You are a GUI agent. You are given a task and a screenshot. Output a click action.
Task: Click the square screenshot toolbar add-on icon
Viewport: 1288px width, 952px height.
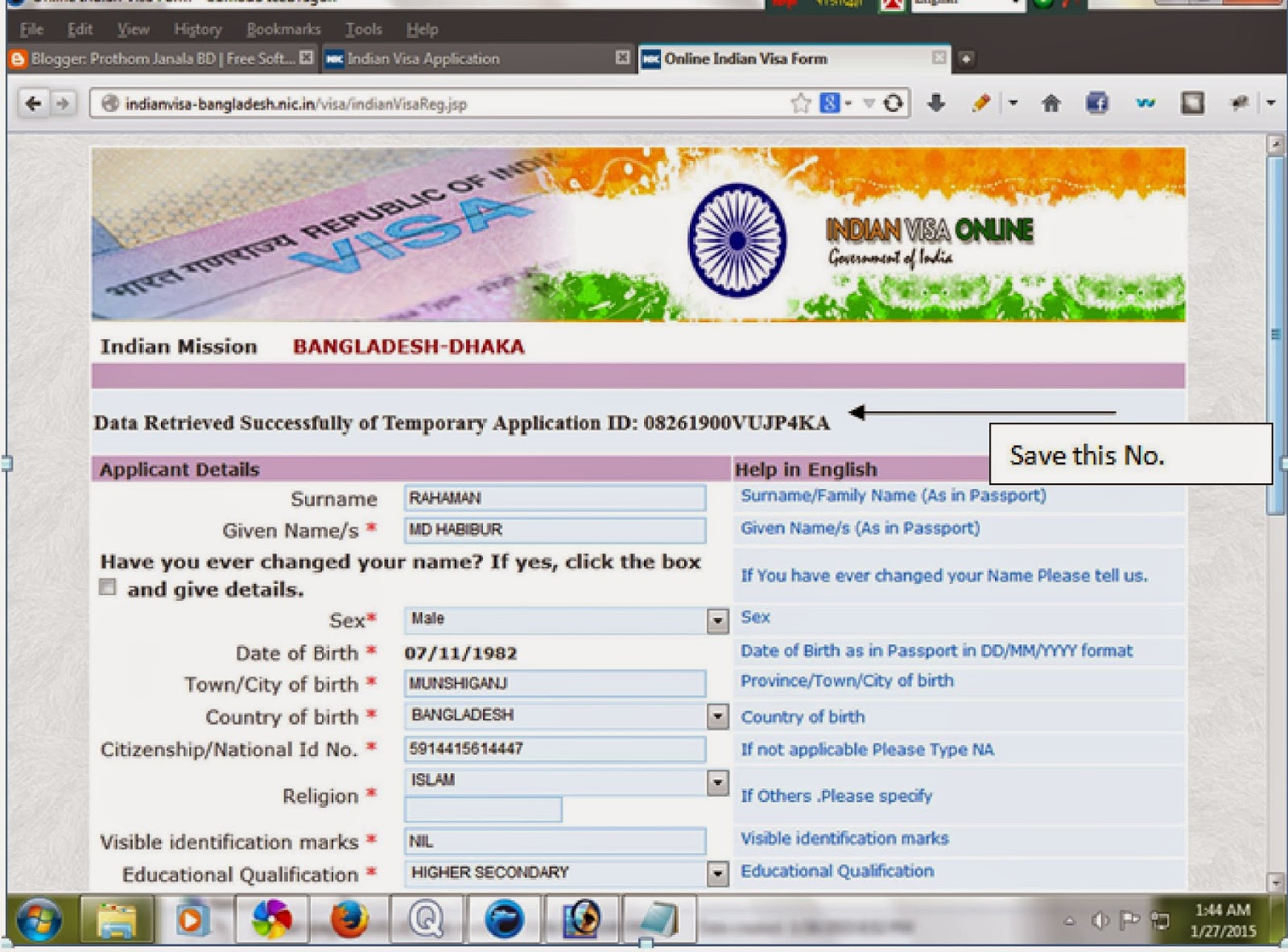1192,103
